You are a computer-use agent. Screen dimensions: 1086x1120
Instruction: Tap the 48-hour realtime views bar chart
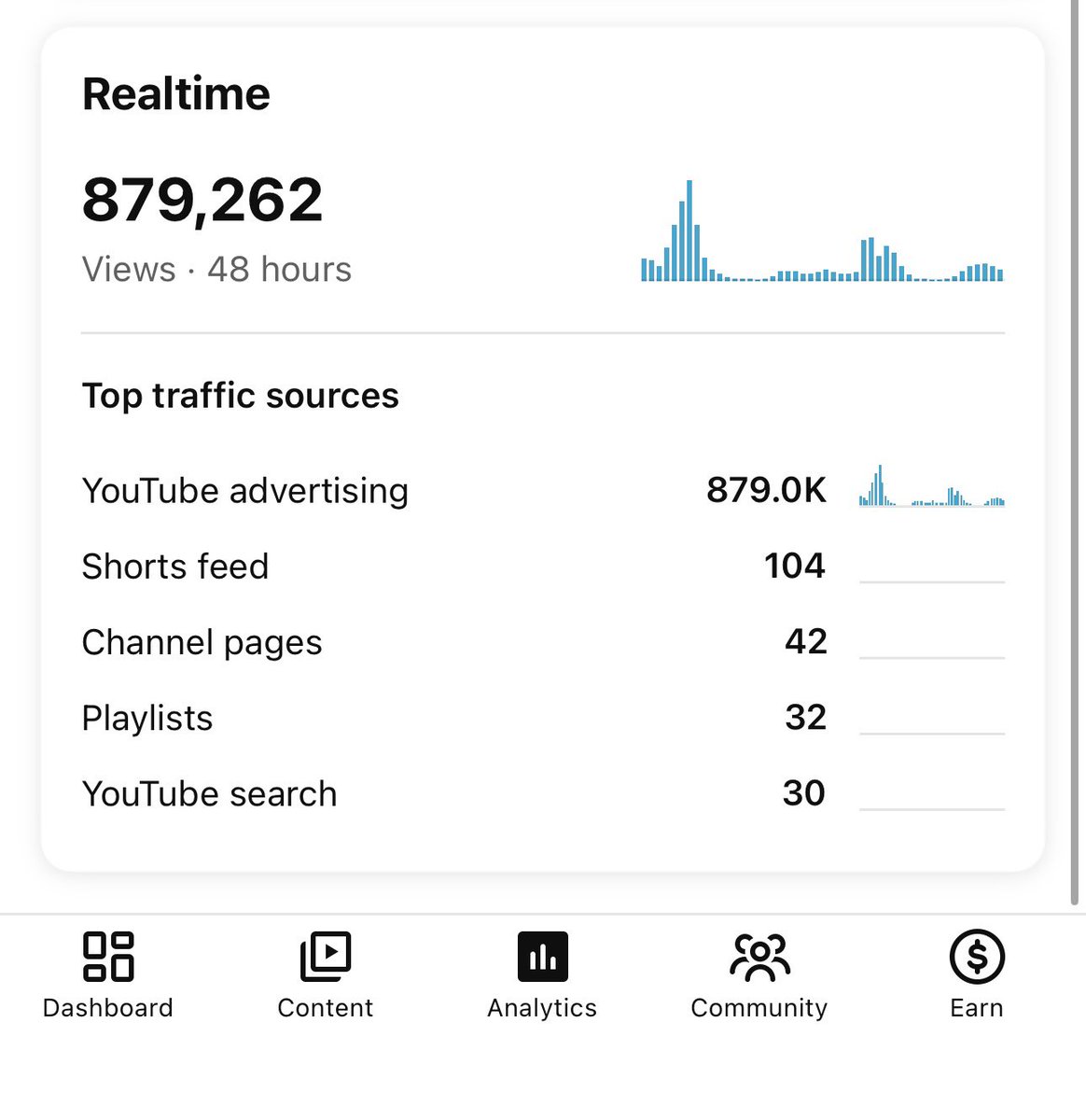point(822,231)
